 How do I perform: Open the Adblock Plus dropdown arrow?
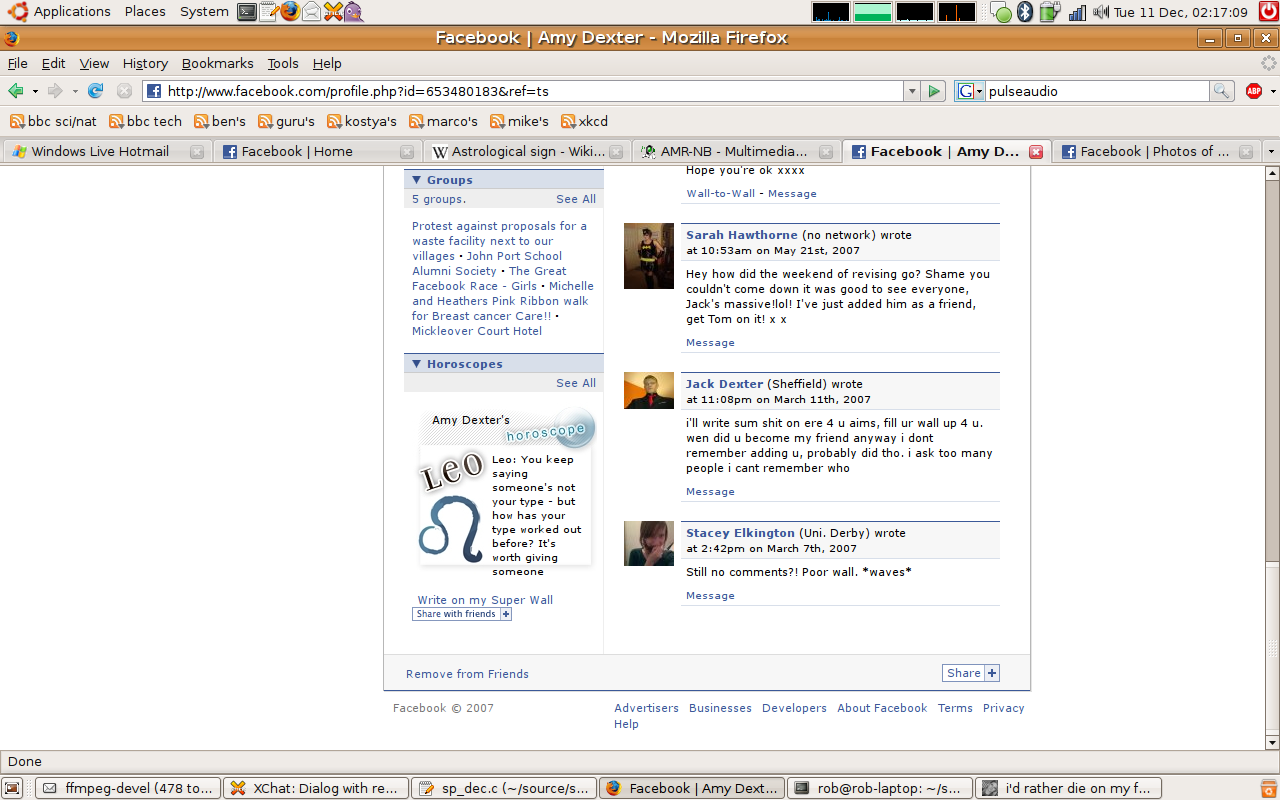(1273, 91)
